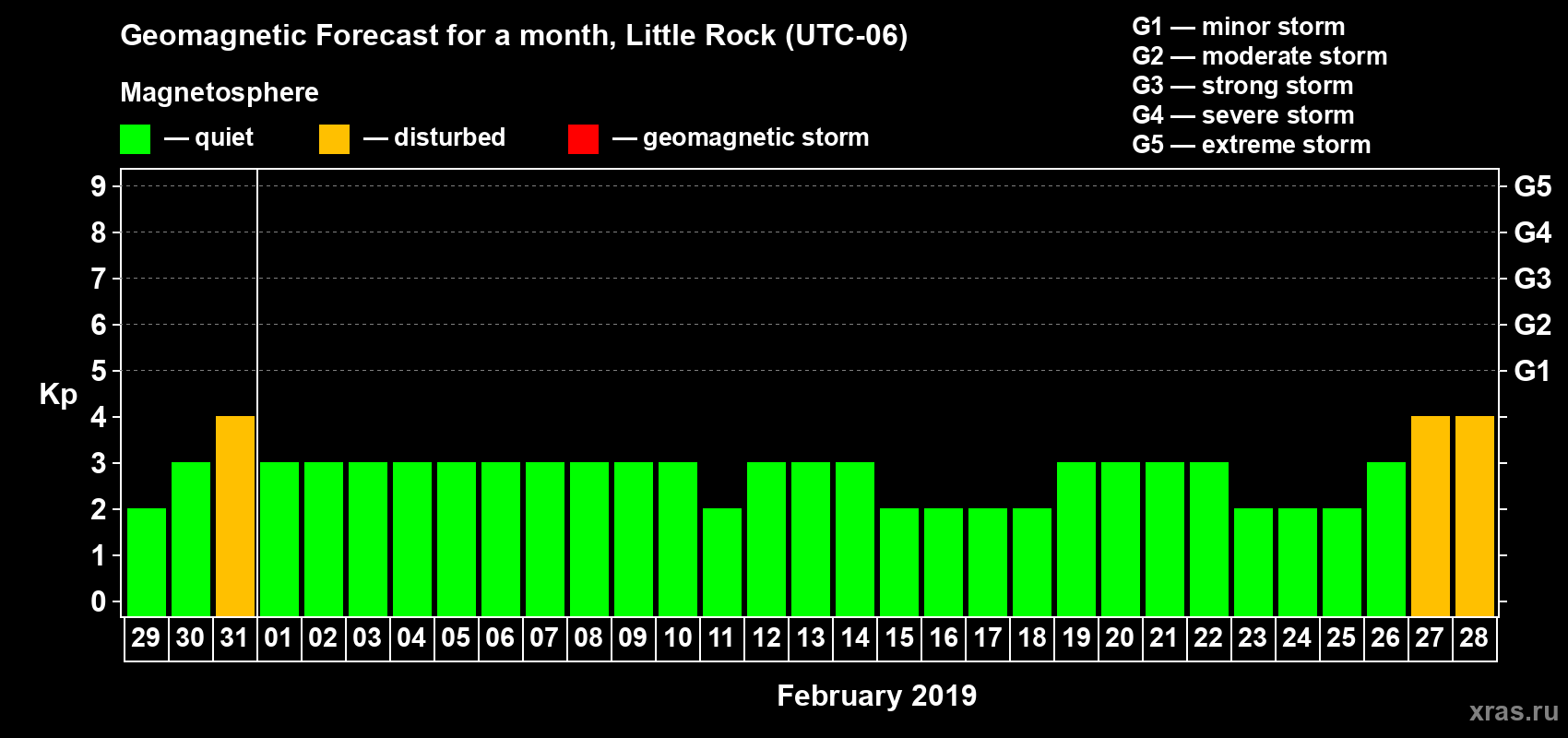This screenshot has width=1568, height=738.
Task: Click the date label 17
Action: click(x=988, y=638)
